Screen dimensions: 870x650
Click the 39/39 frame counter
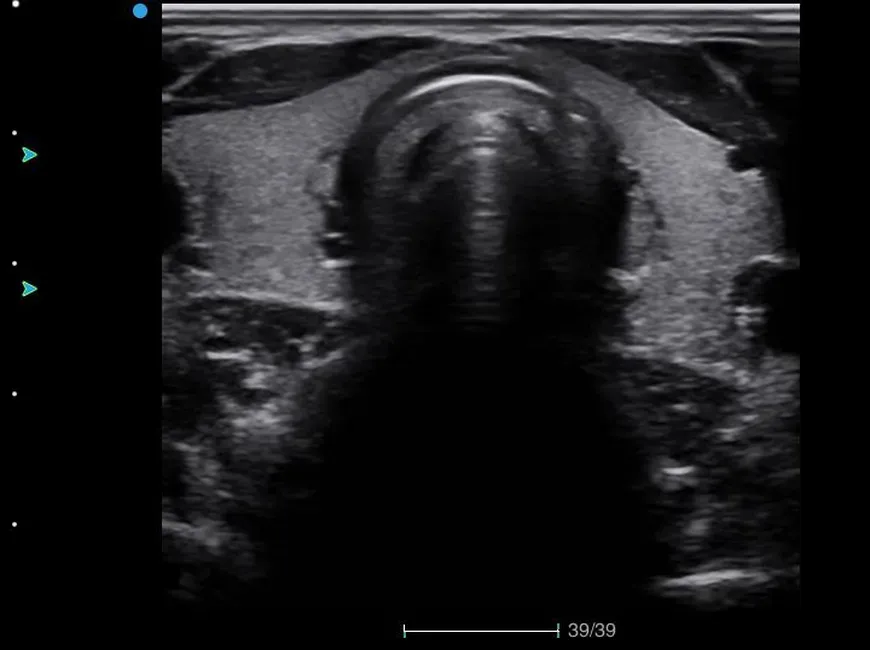[x=592, y=630]
